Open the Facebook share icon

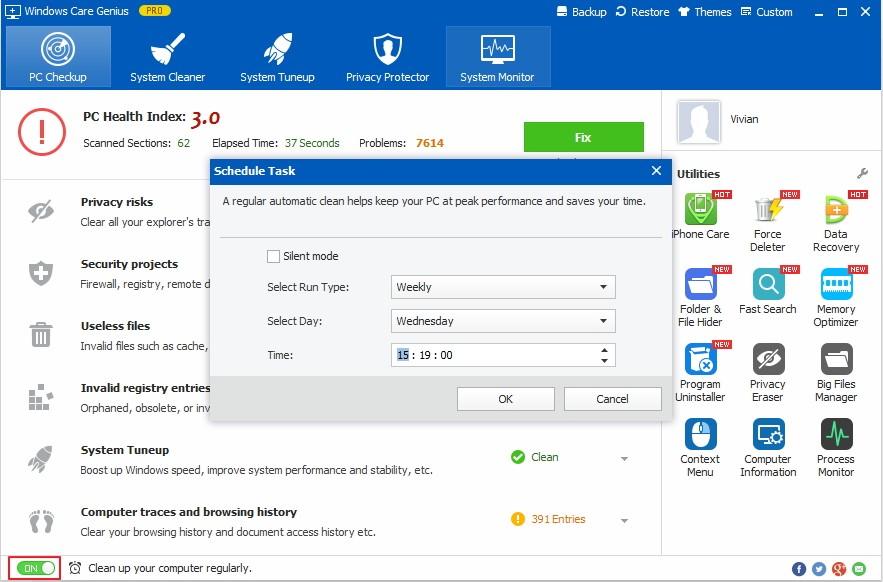[799, 568]
